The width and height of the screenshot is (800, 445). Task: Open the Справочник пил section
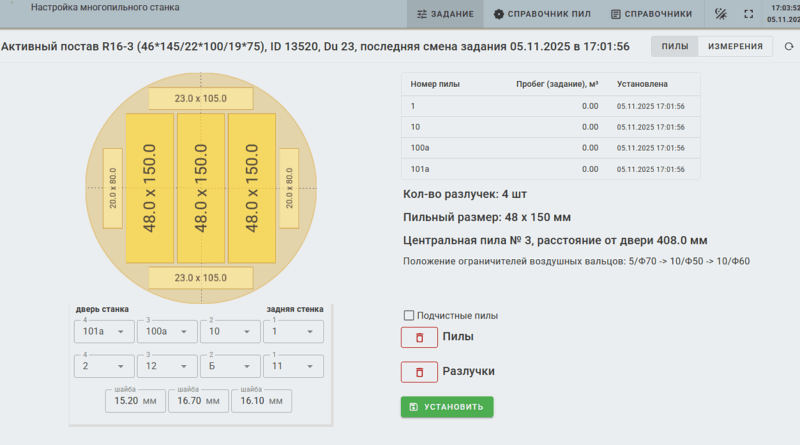click(542, 14)
